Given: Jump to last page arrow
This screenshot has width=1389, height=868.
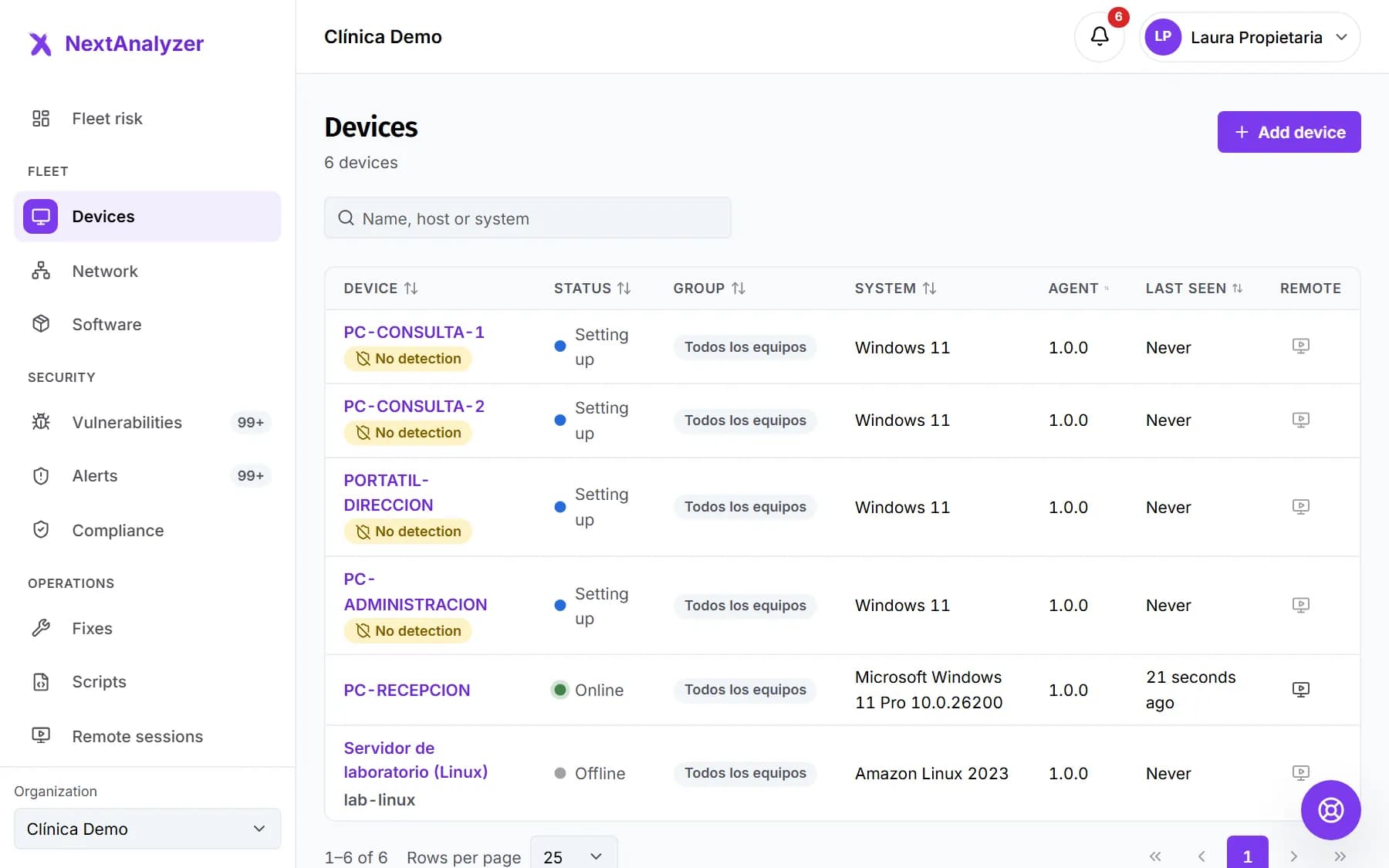Looking at the screenshot, I should pyautogui.click(x=1340, y=856).
